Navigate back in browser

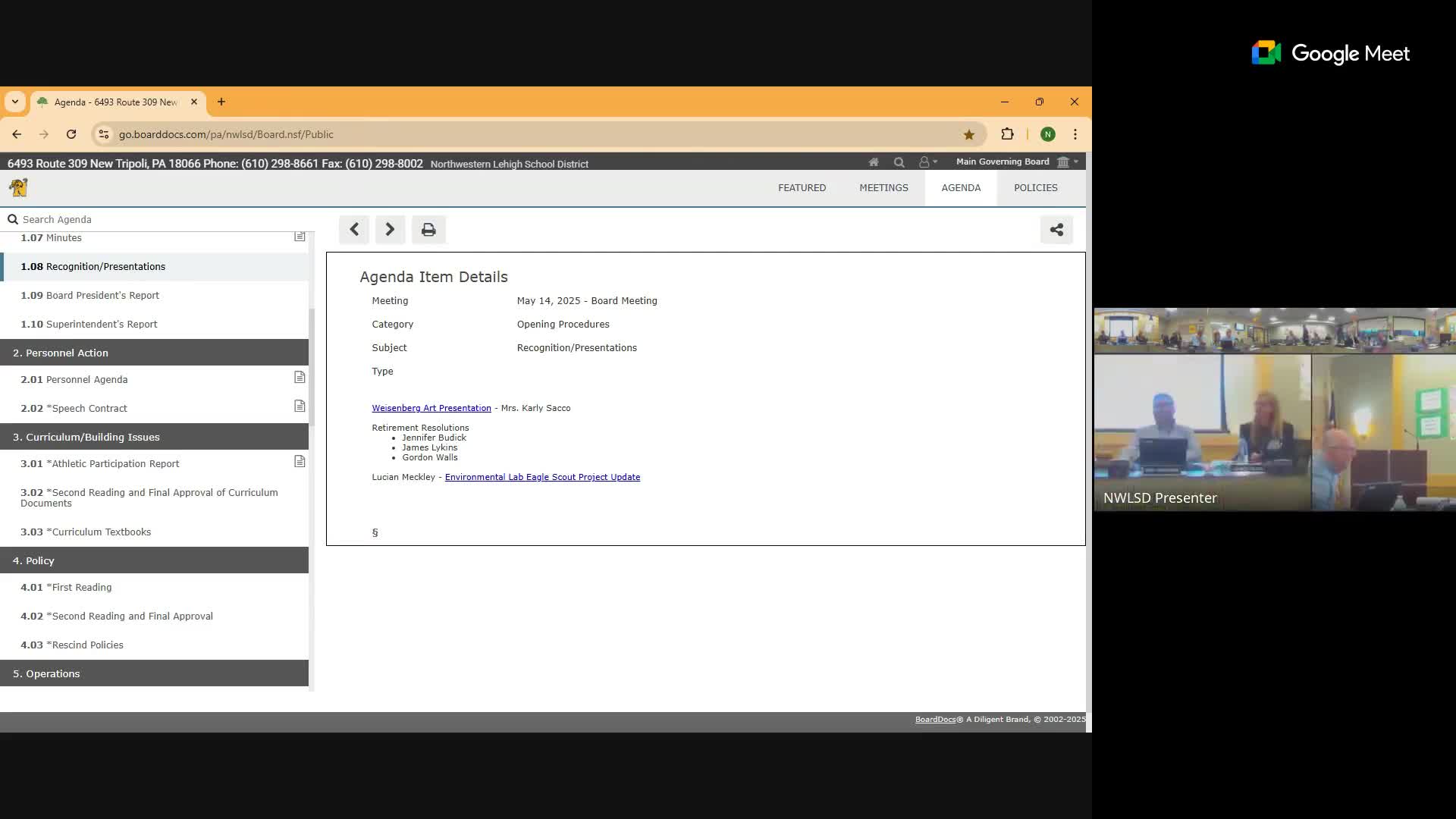point(17,134)
